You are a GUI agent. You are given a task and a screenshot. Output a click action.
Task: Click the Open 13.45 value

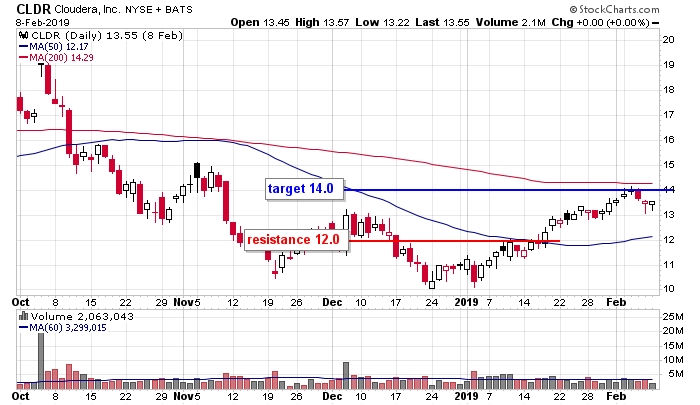coord(260,22)
